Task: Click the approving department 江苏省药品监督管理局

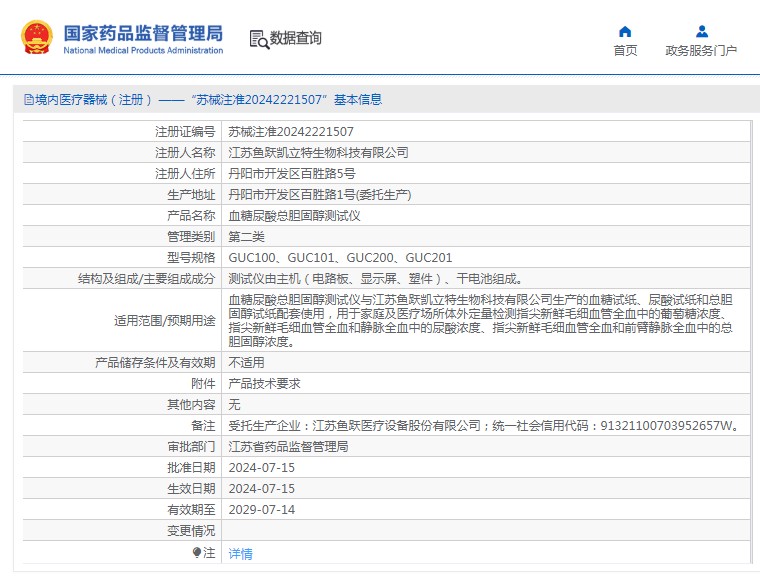Action: (288, 447)
